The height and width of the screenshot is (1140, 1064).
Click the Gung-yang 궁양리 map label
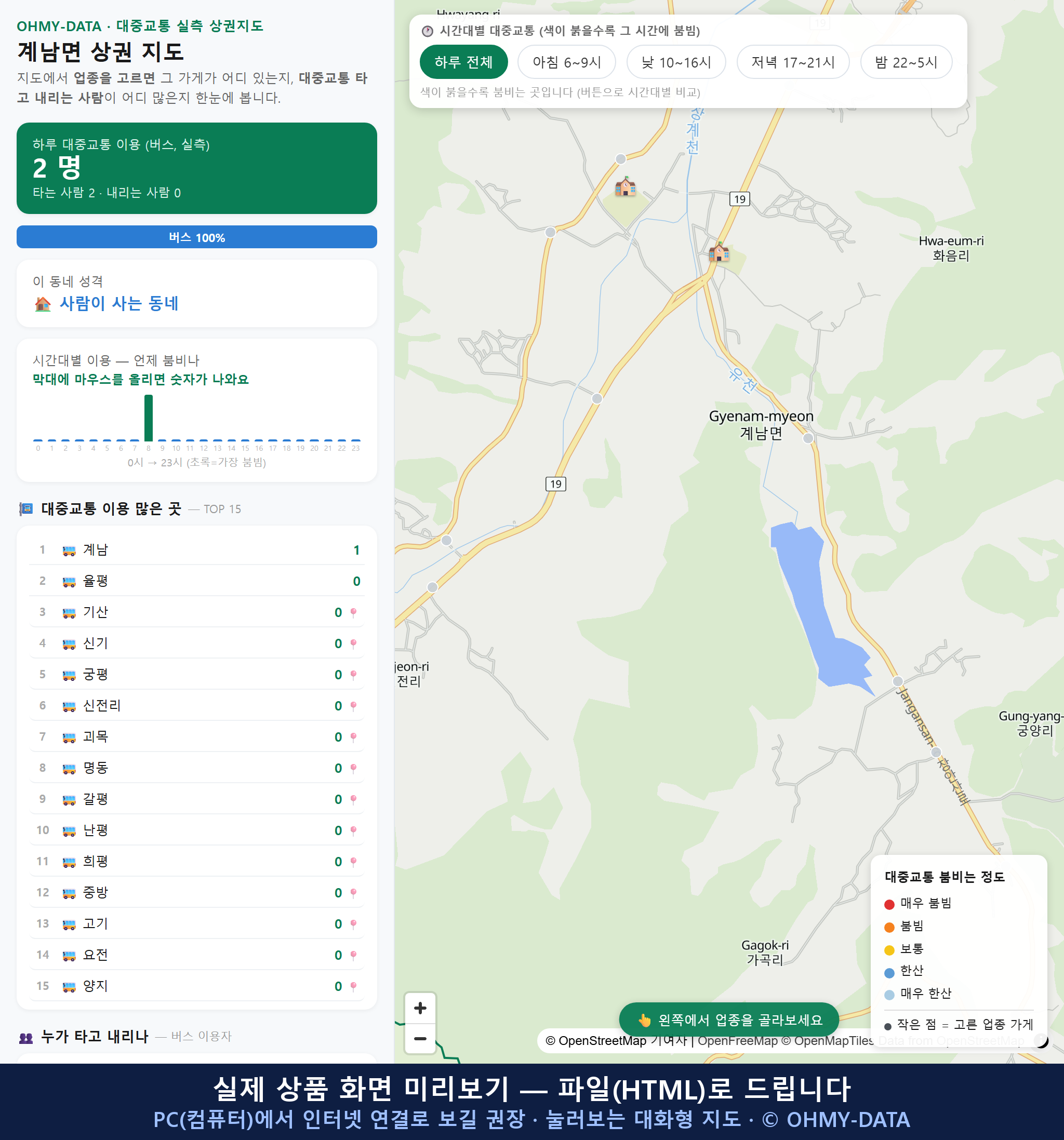1031,723
